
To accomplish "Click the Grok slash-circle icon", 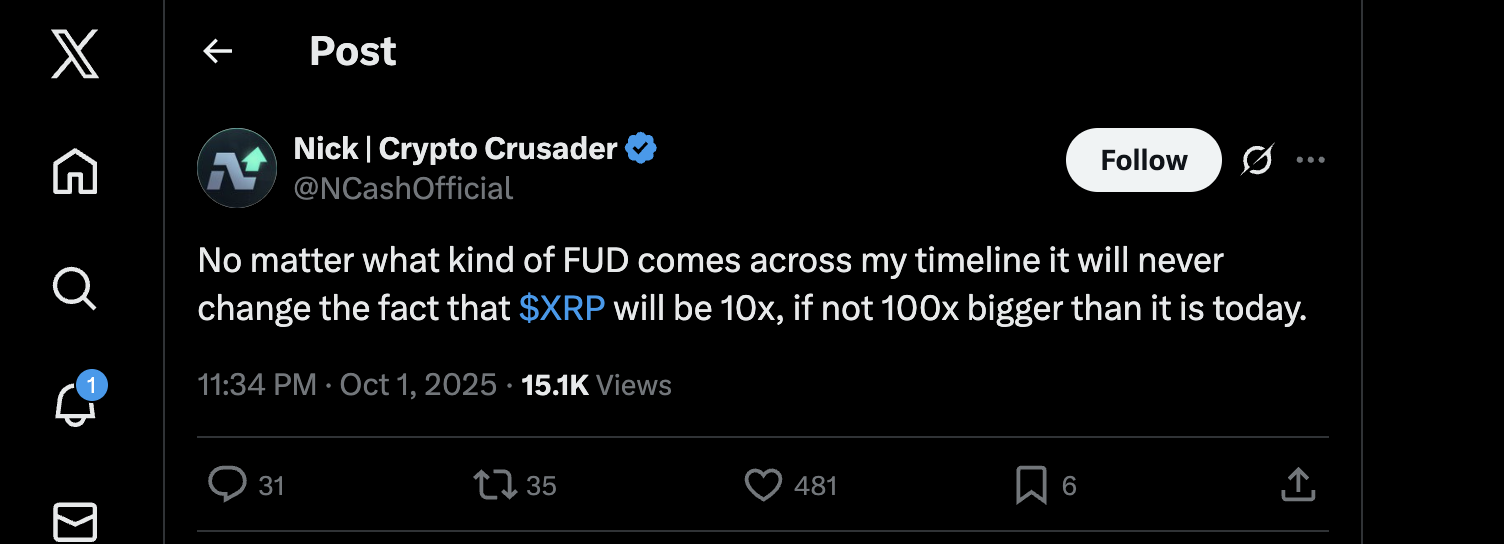I will pos(1256,160).
